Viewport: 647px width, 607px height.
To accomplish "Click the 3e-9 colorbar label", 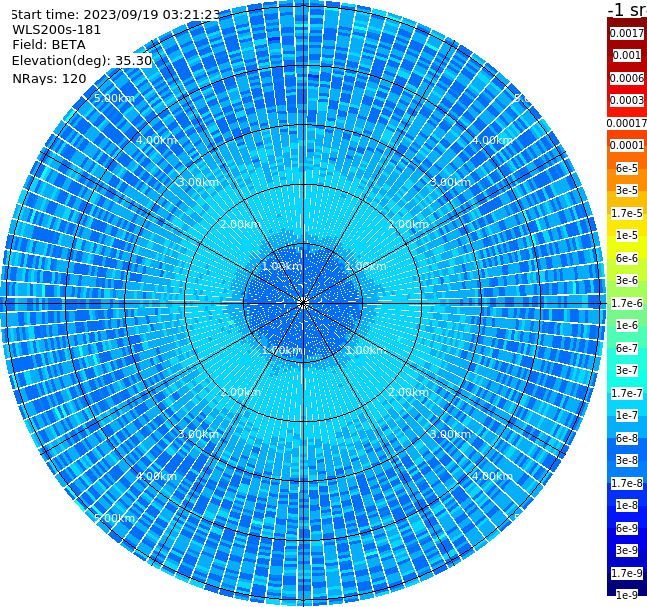I will pos(627,550).
